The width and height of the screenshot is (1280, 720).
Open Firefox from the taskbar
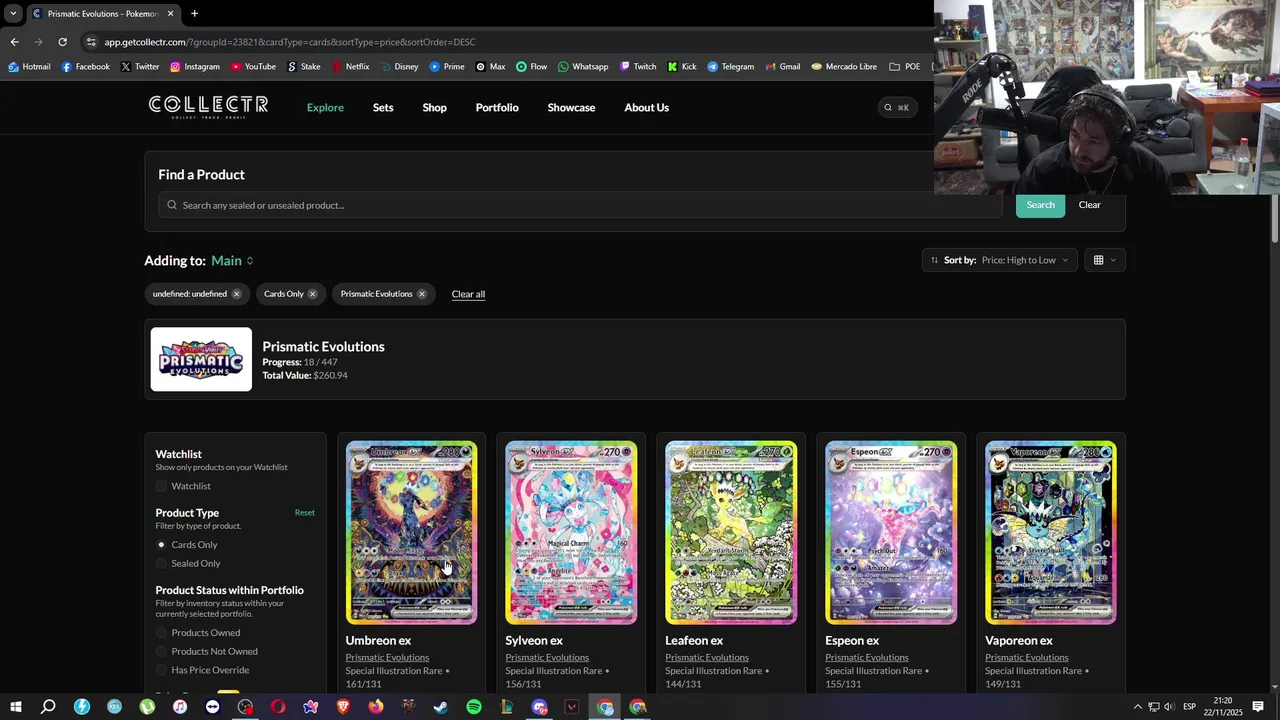coord(375,707)
